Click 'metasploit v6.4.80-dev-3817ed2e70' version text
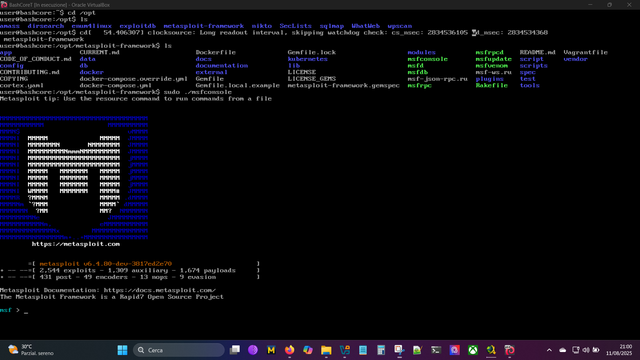 (x=106, y=264)
